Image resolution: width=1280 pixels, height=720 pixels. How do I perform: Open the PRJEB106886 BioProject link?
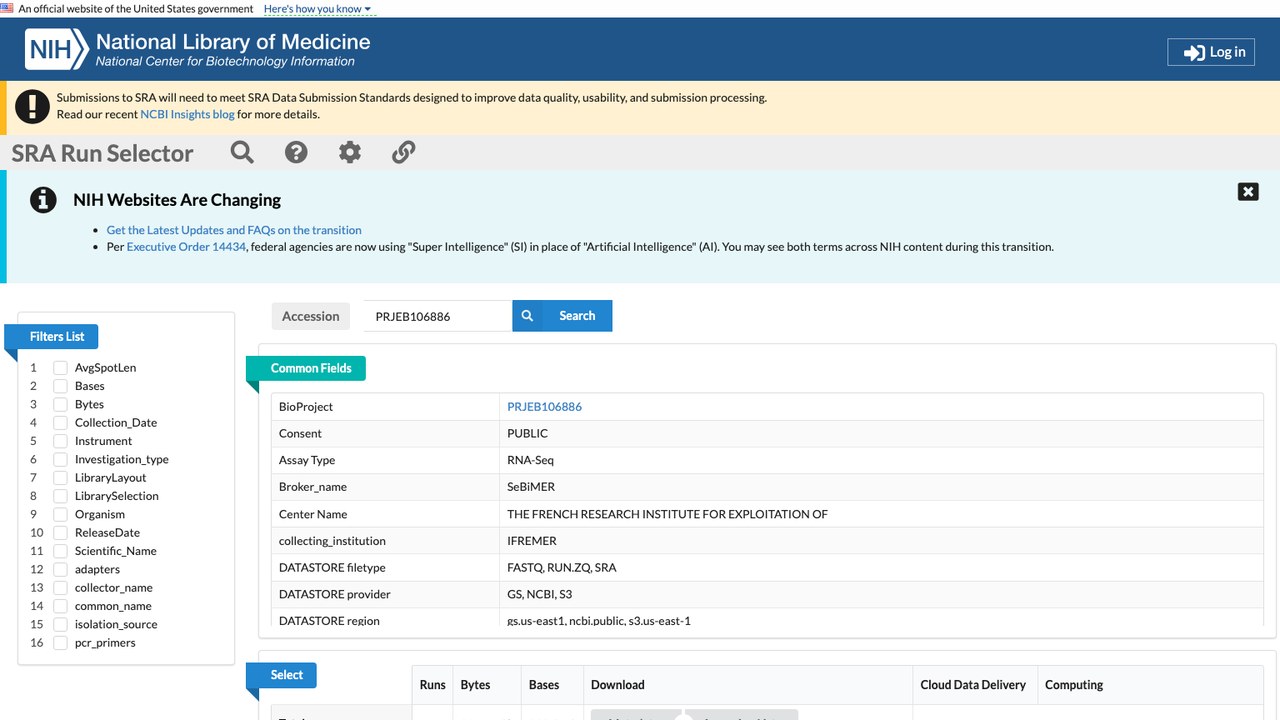(544, 407)
